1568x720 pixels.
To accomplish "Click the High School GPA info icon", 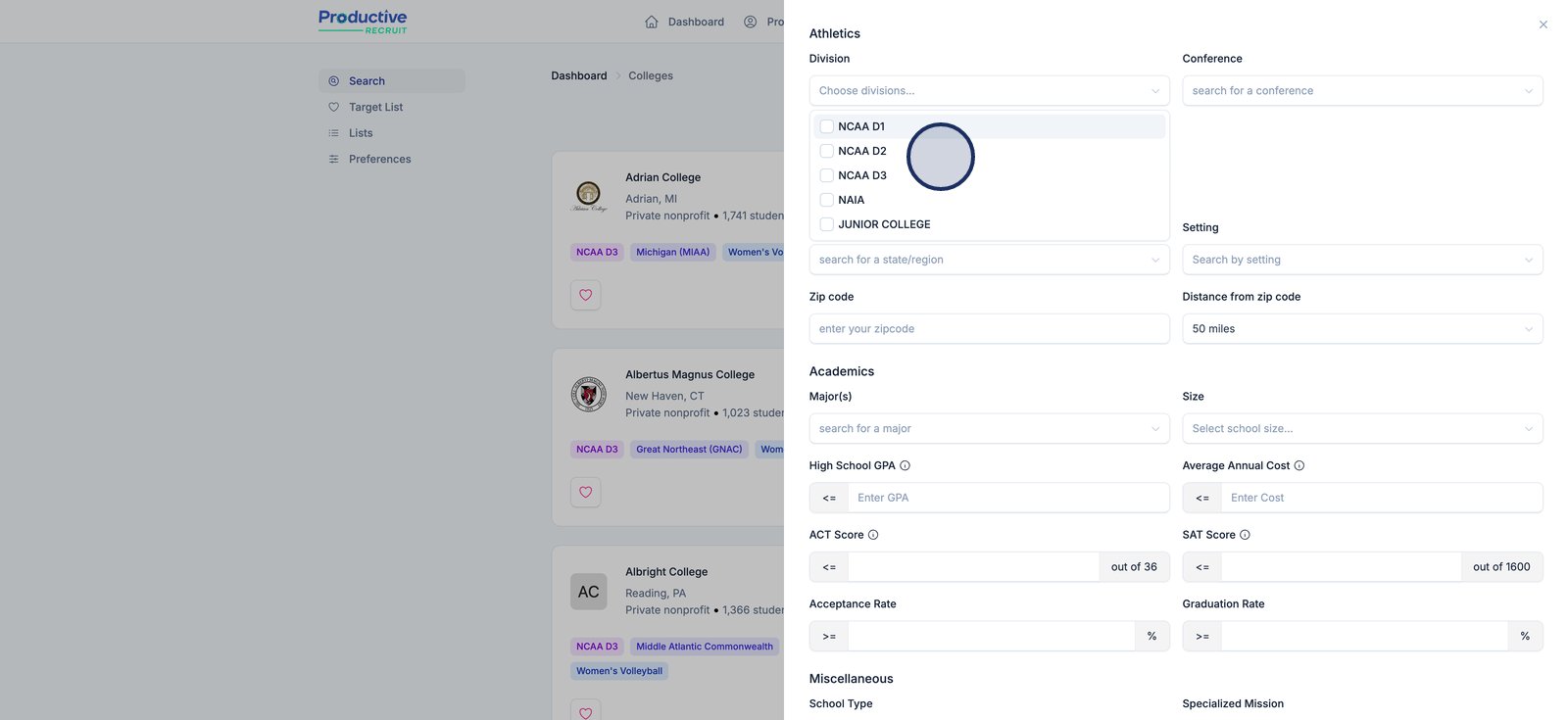I will pyautogui.click(x=905, y=466).
